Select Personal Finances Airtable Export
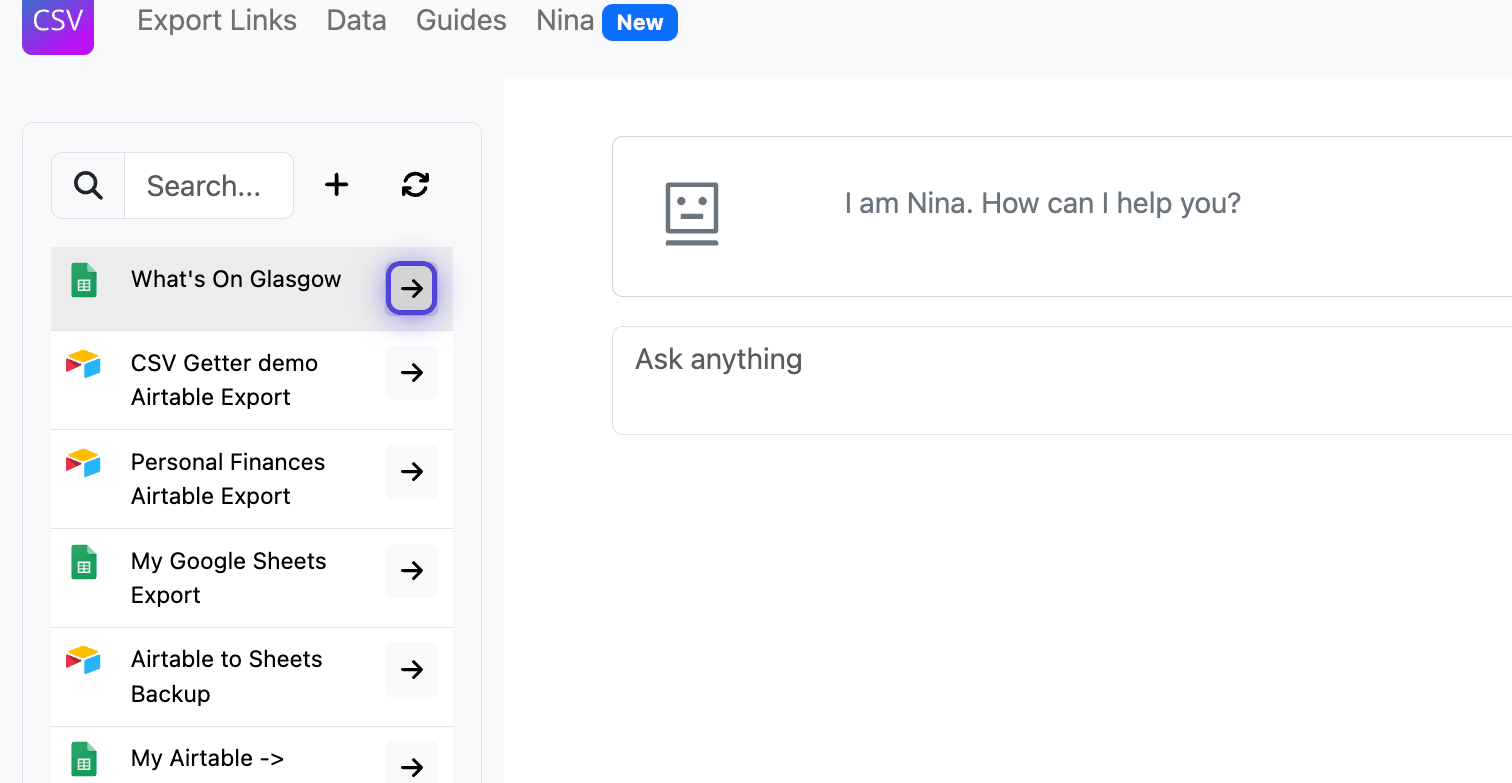This screenshot has width=1512, height=783. point(228,479)
